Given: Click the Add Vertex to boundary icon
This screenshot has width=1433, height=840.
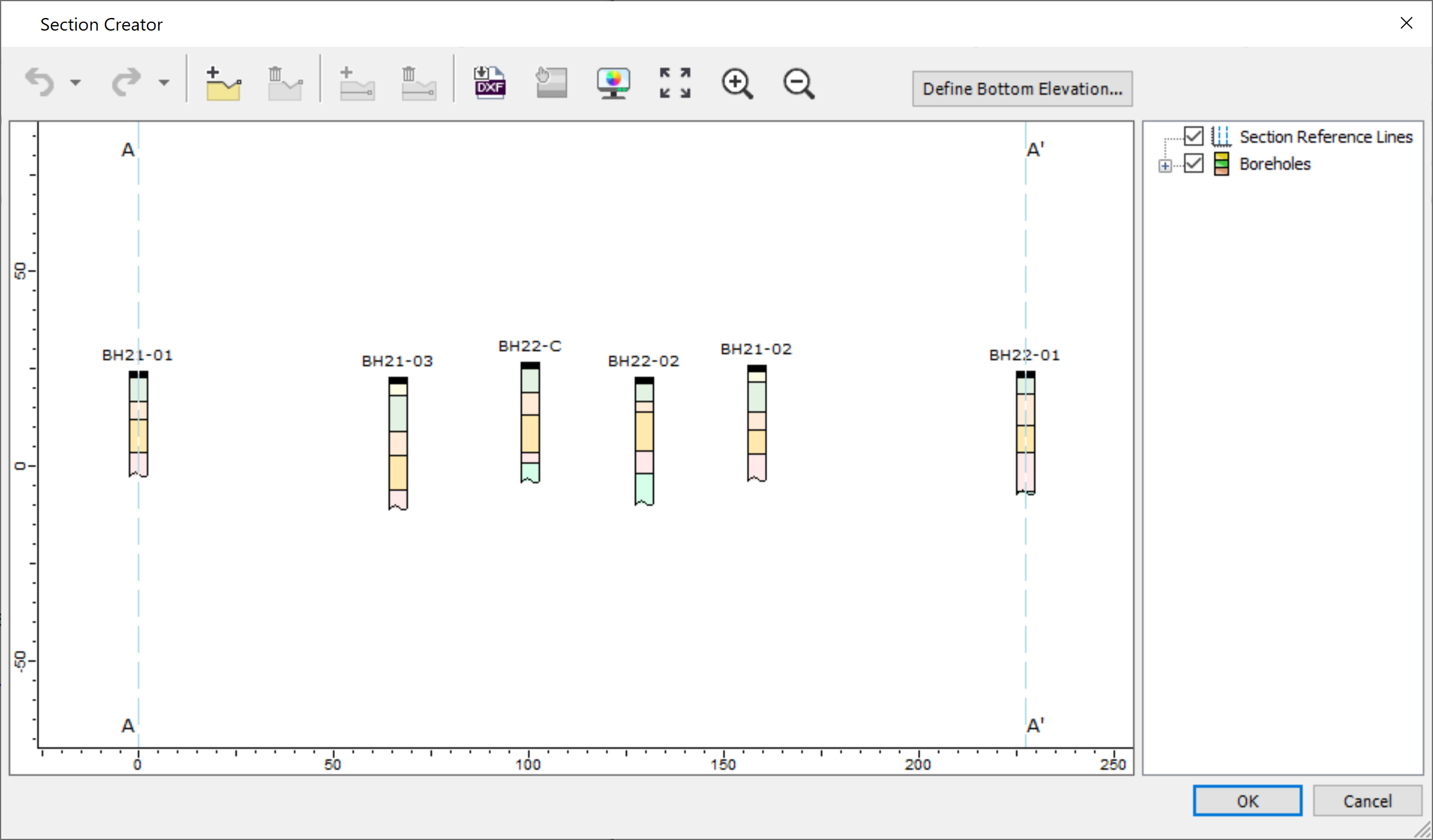Looking at the screenshot, I should [x=357, y=83].
